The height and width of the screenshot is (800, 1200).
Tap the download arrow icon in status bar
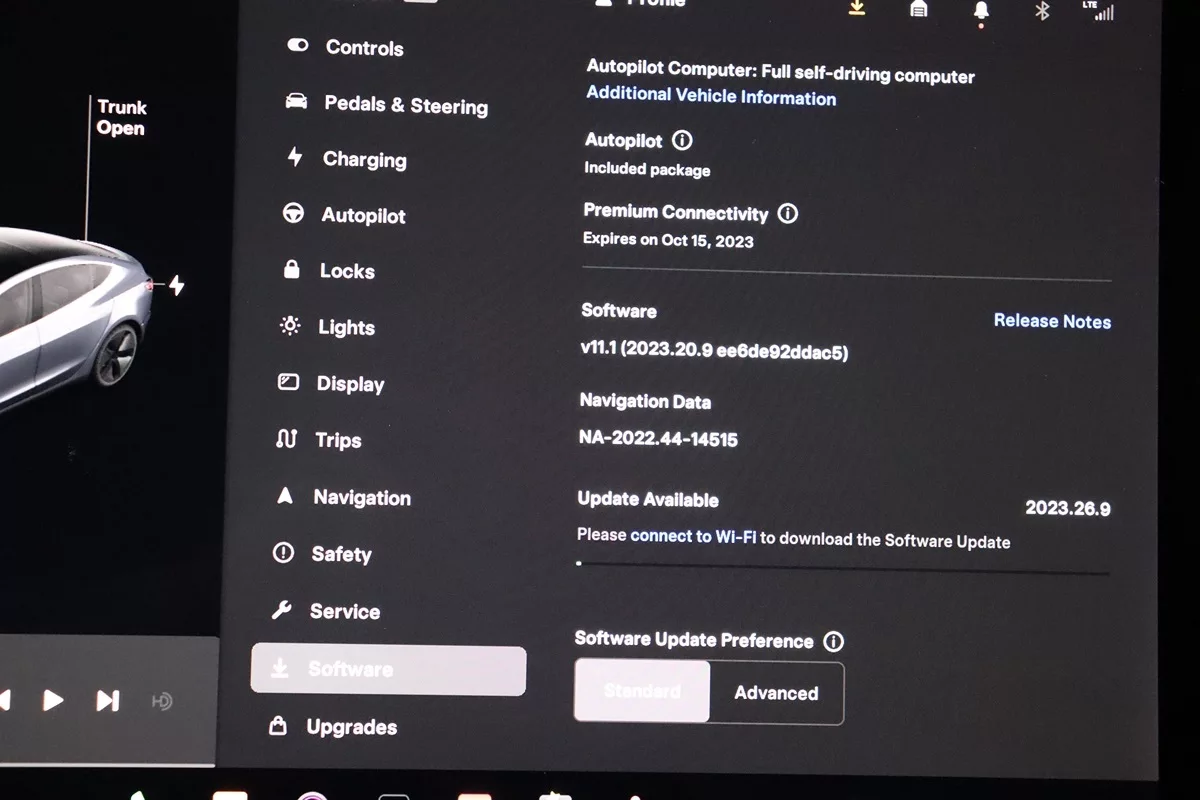(856, 8)
